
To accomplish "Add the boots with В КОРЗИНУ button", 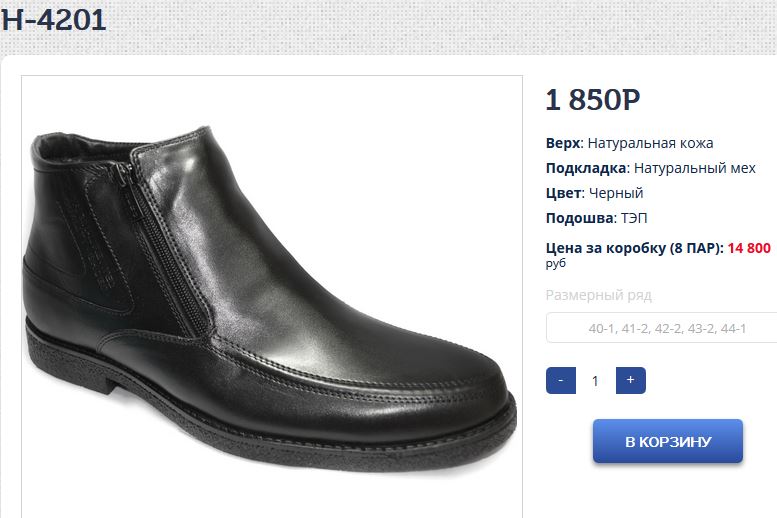I will (667, 441).
